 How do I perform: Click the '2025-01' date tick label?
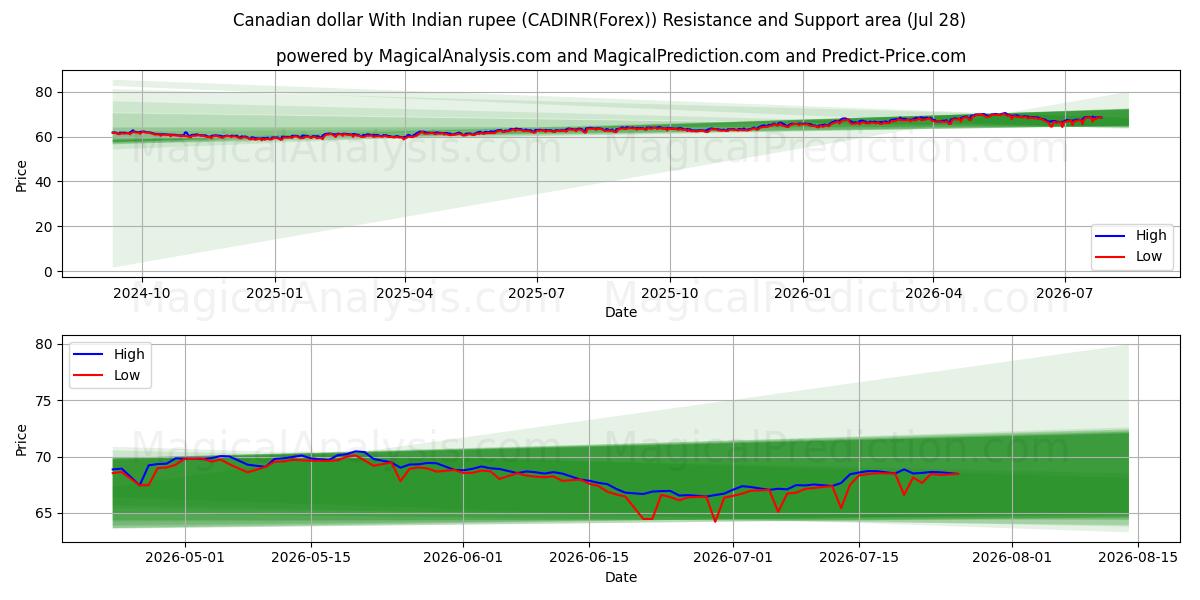[x=274, y=293]
